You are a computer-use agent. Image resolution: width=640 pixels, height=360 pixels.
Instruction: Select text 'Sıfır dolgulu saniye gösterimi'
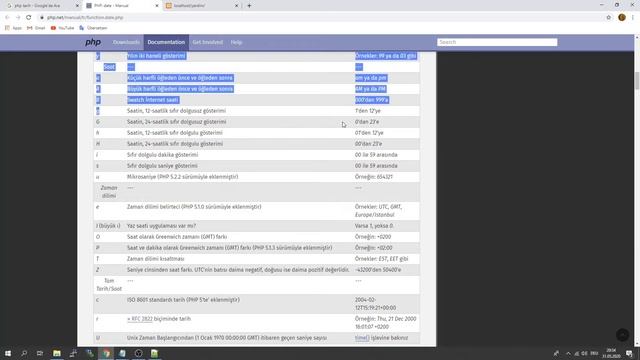162,166
